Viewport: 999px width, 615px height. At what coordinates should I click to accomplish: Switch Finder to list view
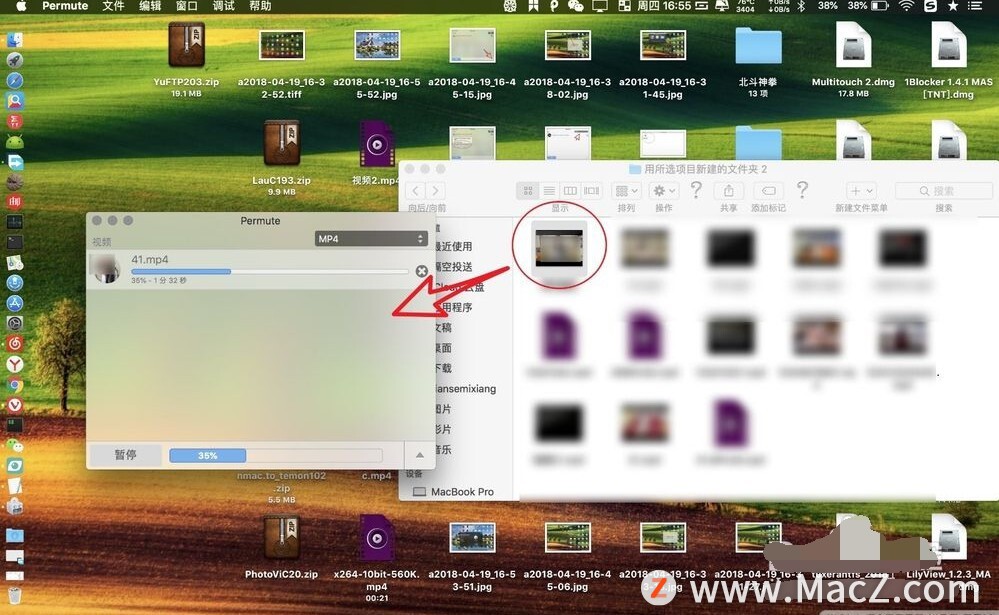point(549,191)
